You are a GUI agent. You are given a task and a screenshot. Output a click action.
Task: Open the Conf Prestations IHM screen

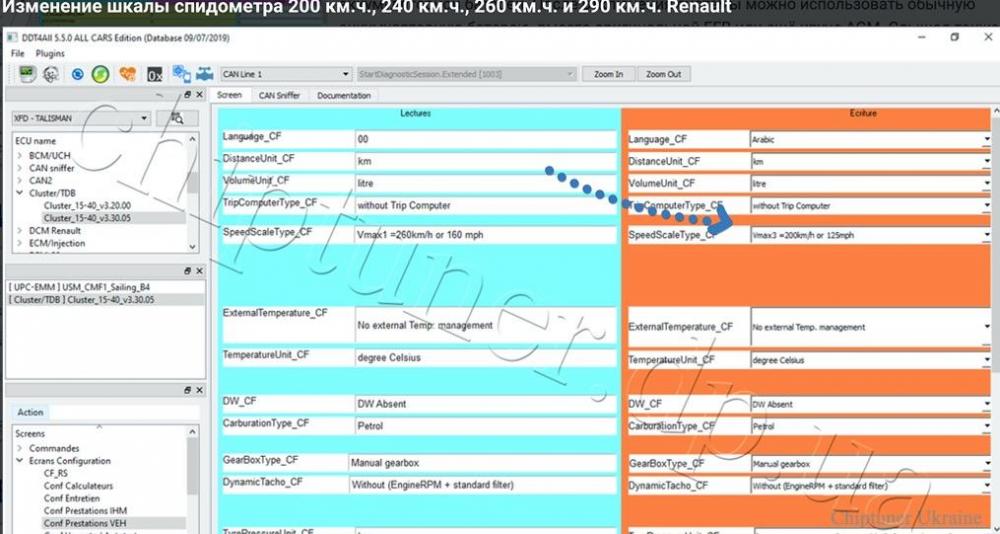[85, 510]
